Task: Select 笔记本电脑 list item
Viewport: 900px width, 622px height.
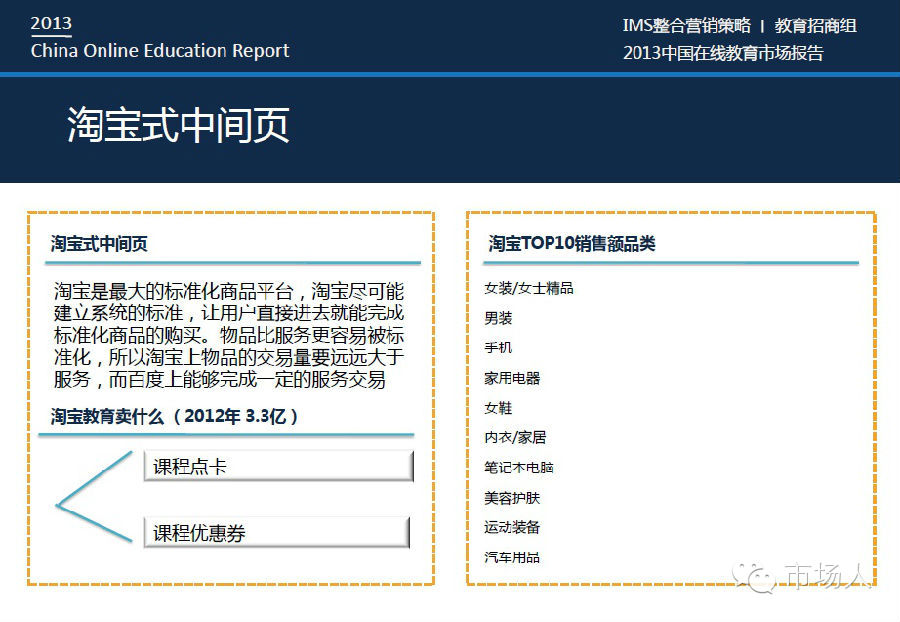Action: click(x=519, y=468)
